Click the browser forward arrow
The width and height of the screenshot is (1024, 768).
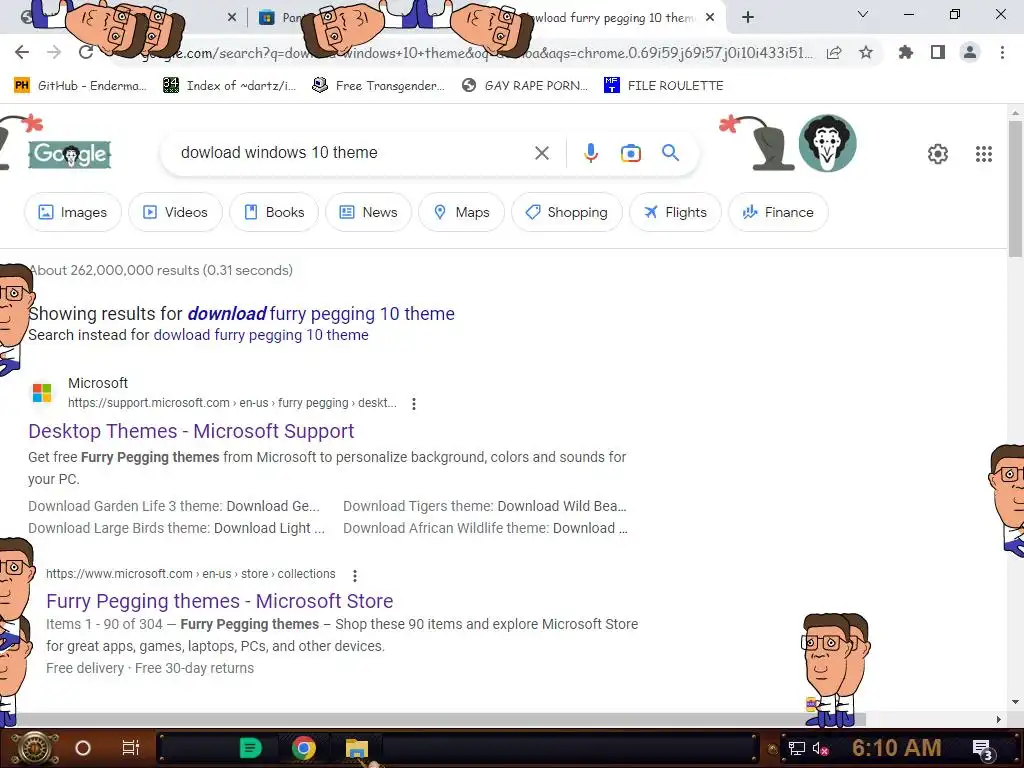pos(54,52)
